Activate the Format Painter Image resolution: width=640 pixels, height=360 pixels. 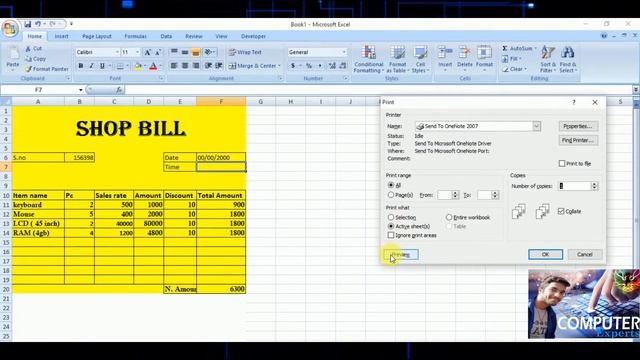[47, 69]
